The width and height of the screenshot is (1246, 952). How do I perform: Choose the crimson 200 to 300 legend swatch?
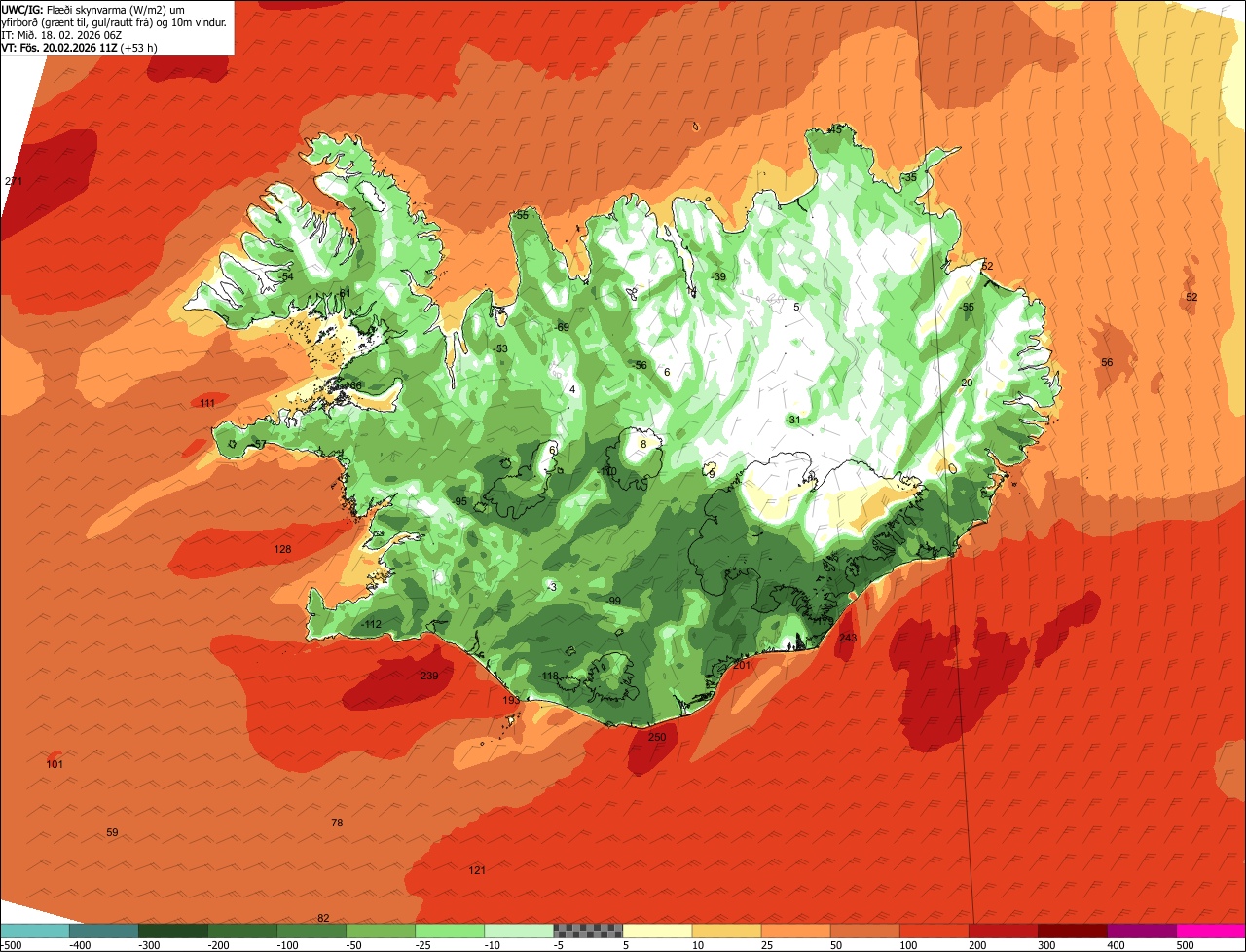[x=1003, y=931]
